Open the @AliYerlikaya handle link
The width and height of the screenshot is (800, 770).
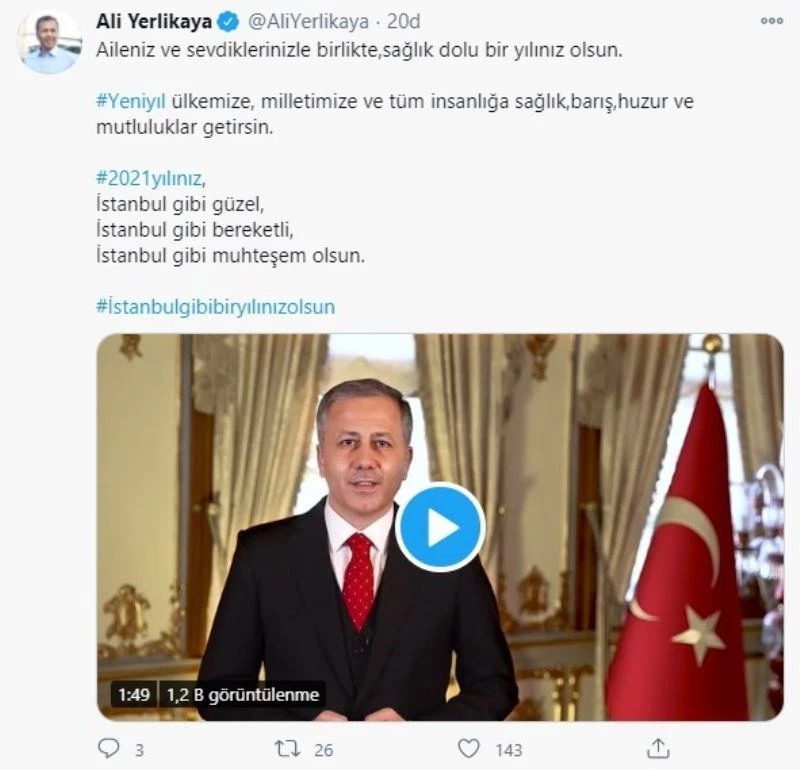pyautogui.click(x=305, y=22)
